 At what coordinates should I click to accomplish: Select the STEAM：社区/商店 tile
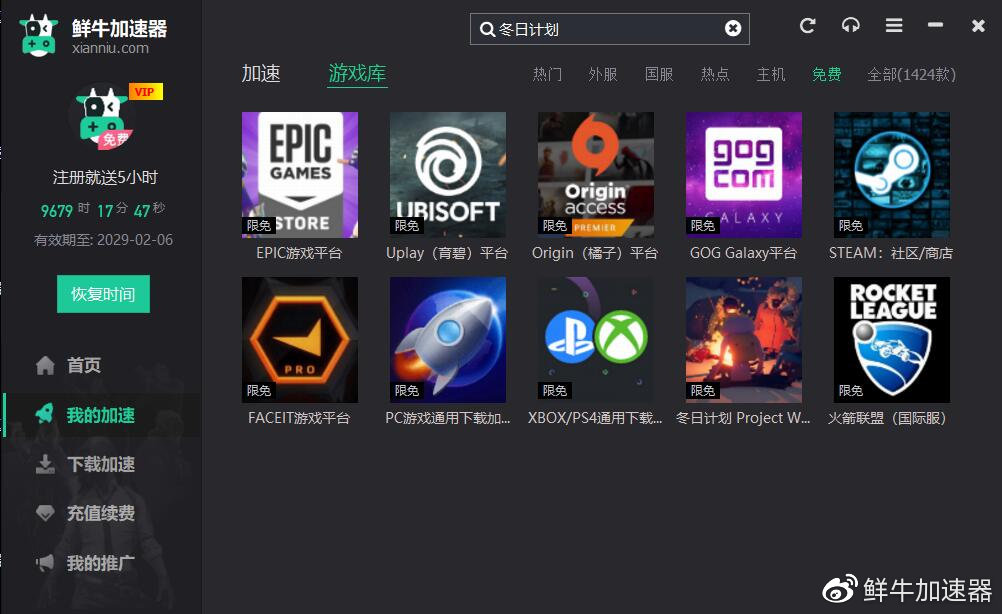click(x=891, y=175)
